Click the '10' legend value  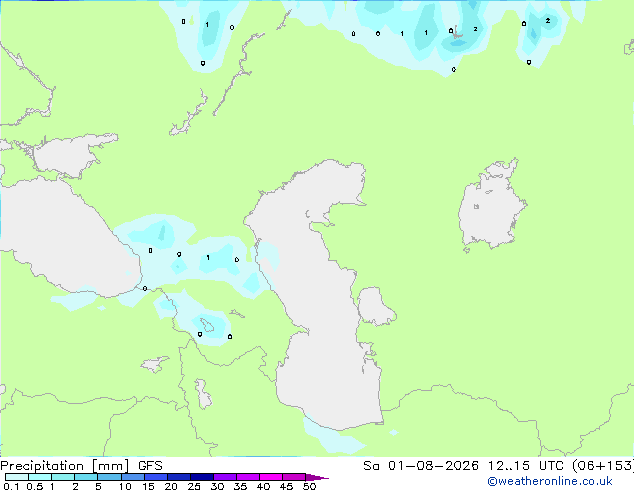[125, 486]
